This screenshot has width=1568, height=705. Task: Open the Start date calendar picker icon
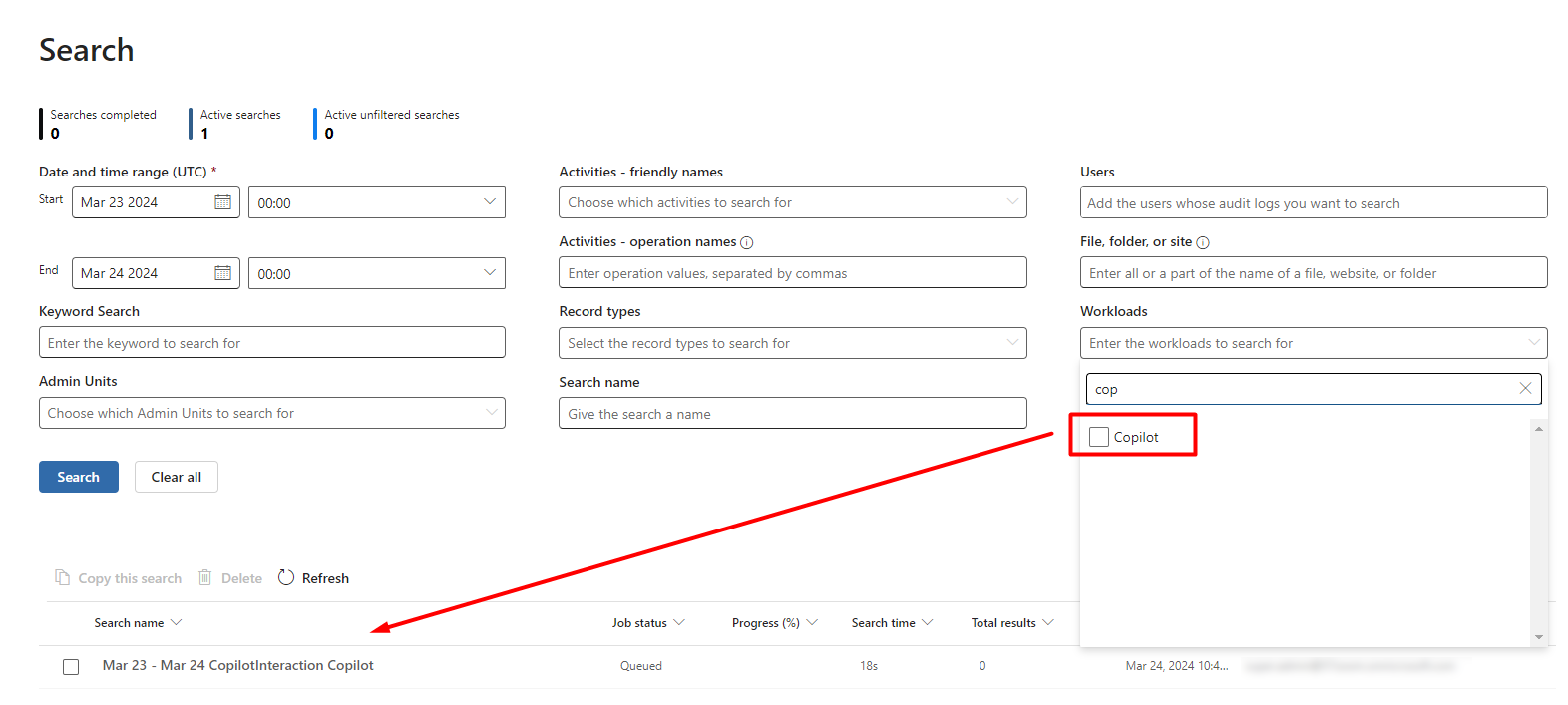222,202
